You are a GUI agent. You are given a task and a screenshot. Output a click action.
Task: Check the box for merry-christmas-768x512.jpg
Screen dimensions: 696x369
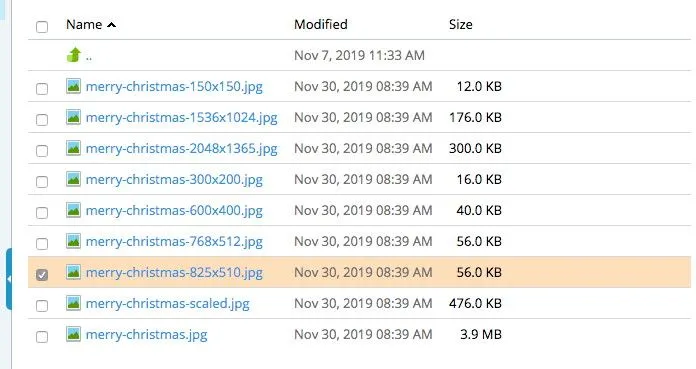42,243
